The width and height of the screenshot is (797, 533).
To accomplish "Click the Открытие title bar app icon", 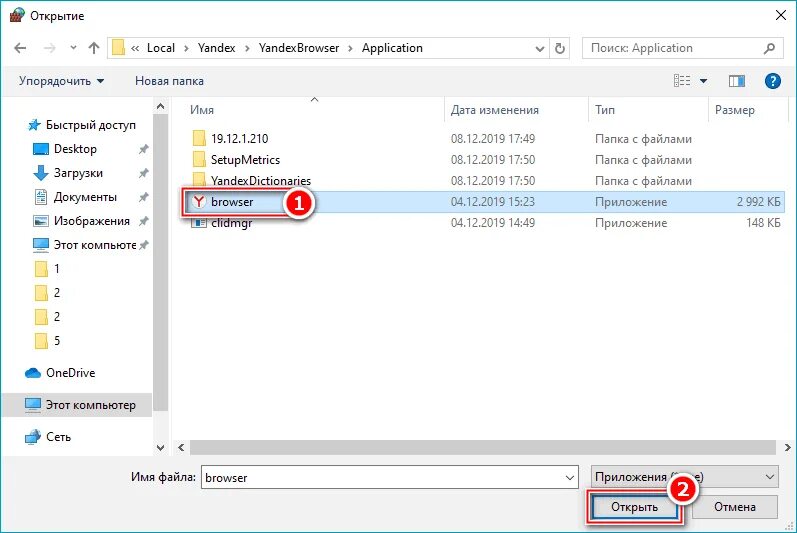I will tap(17, 15).
